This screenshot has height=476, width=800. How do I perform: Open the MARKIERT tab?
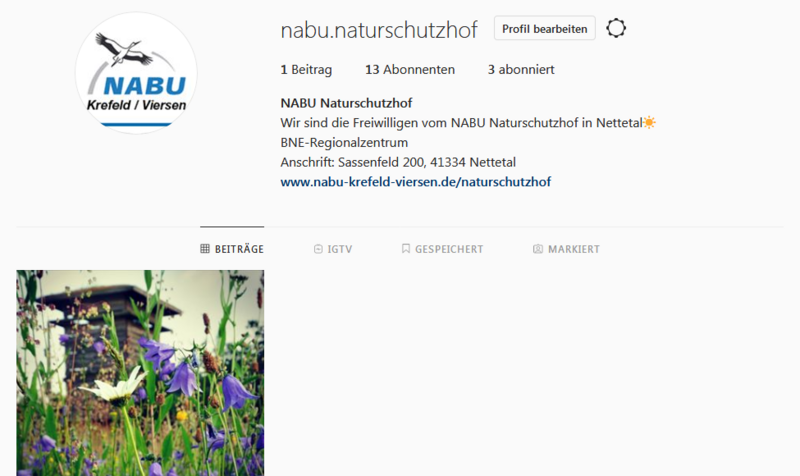click(566, 249)
